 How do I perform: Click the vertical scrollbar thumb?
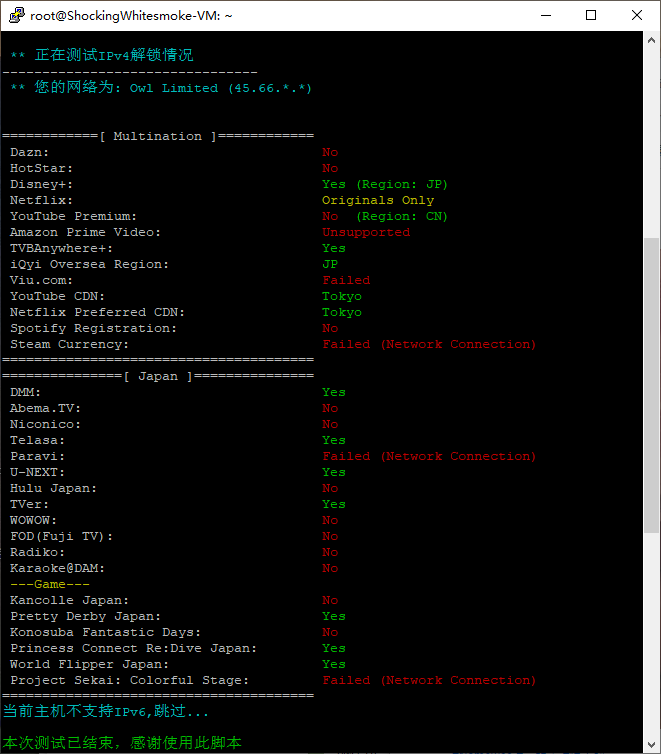[x=651, y=385]
